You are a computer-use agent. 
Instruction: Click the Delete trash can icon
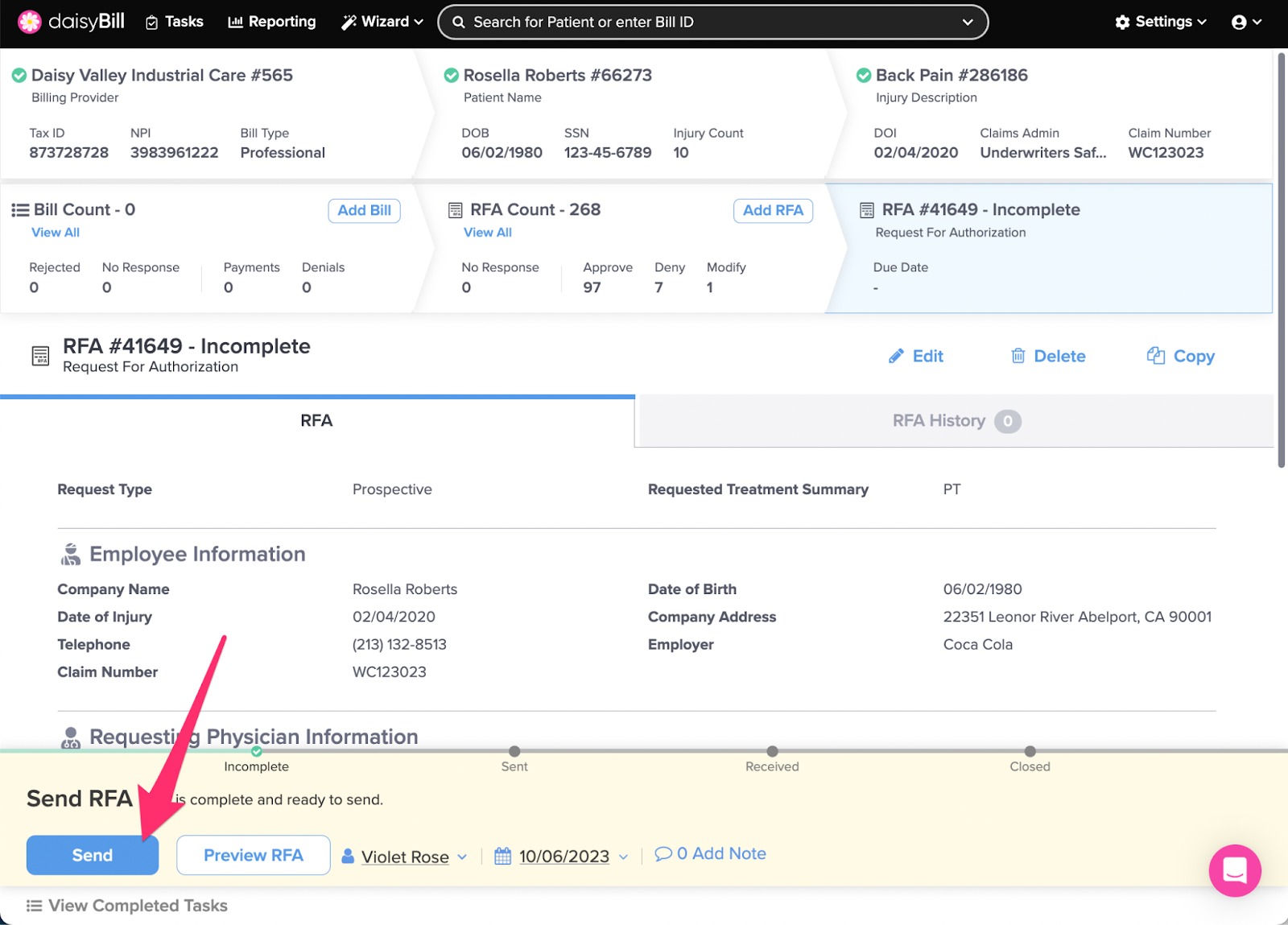1018,356
